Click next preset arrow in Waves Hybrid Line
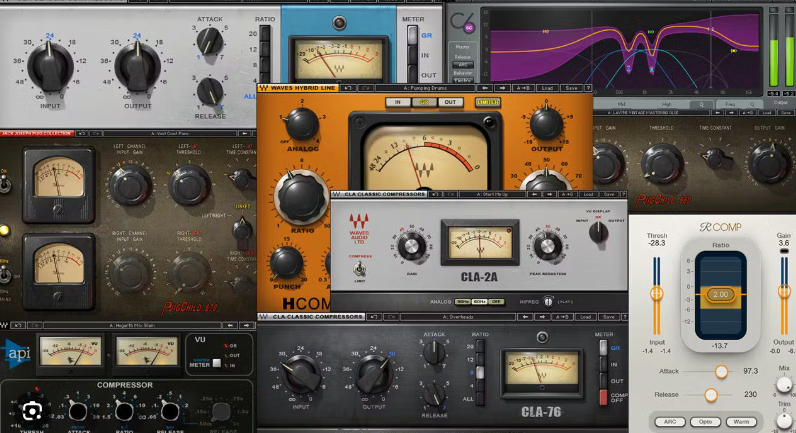This screenshot has height=433, width=796. 503,88
